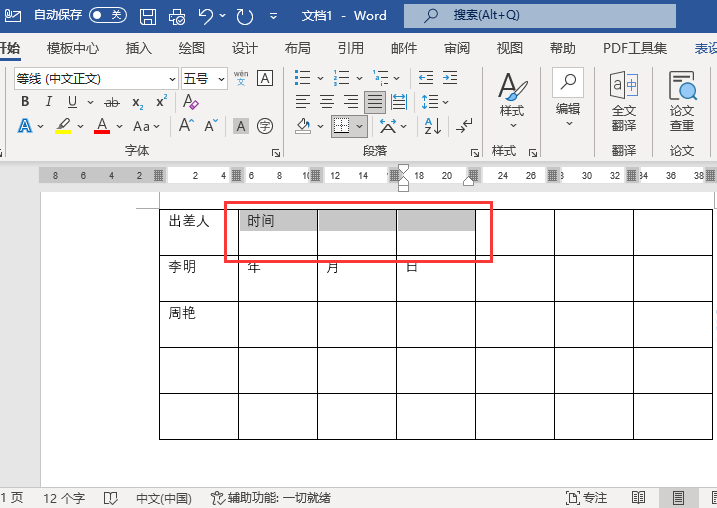Click the search box (Alt+Q)
Image resolution: width=717 pixels, height=508 pixels.
point(540,16)
